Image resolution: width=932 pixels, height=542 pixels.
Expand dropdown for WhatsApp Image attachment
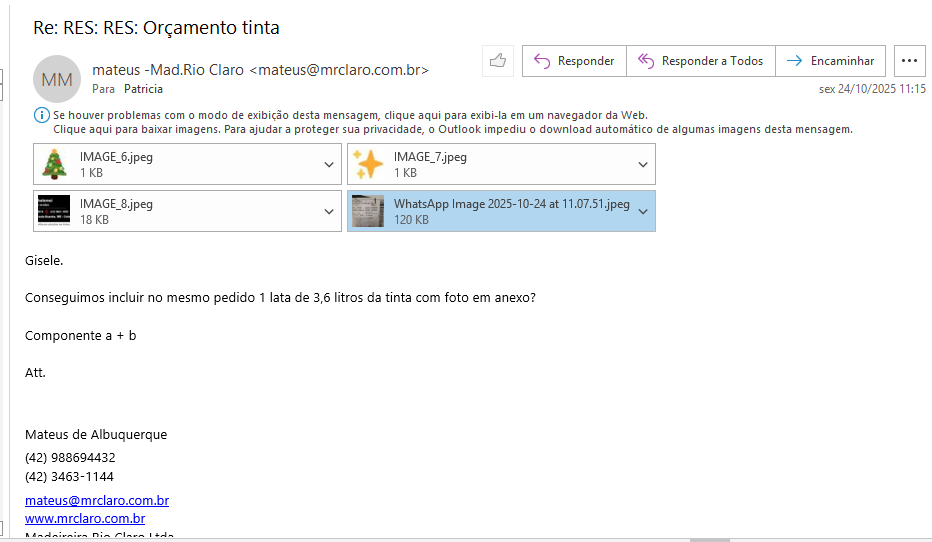[643, 212]
